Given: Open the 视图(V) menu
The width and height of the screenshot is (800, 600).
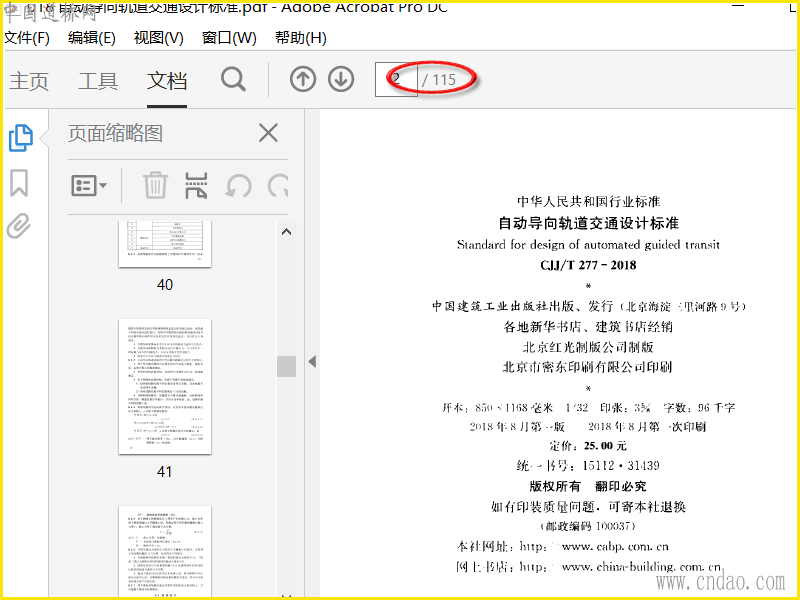Looking at the screenshot, I should [x=158, y=38].
